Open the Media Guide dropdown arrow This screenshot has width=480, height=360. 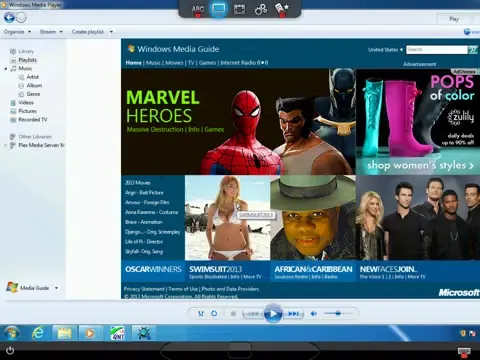click(x=57, y=288)
